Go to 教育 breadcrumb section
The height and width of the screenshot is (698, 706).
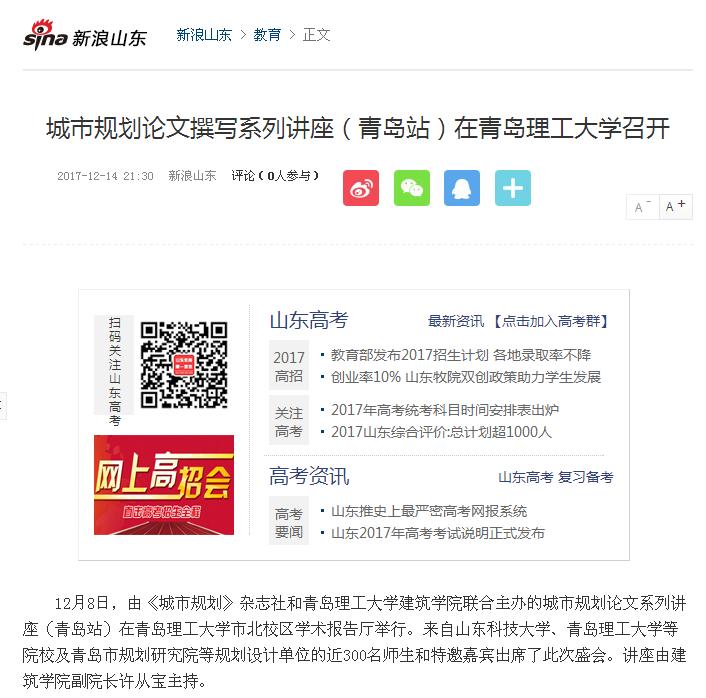[x=267, y=35]
